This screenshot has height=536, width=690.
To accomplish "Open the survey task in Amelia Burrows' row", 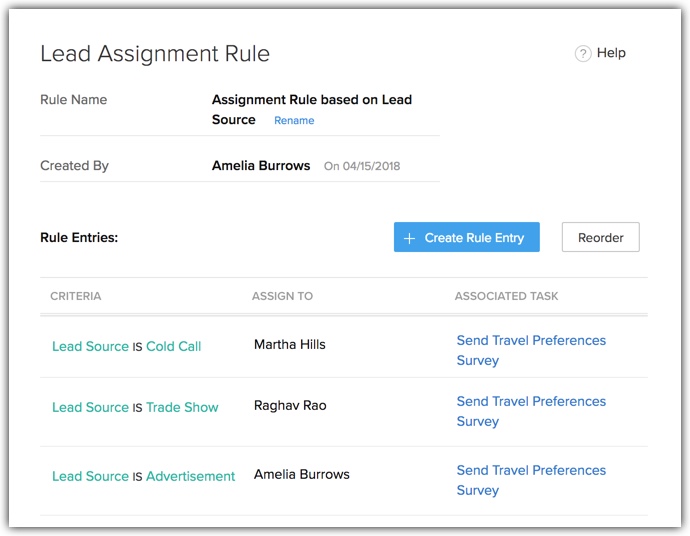I will click(531, 480).
